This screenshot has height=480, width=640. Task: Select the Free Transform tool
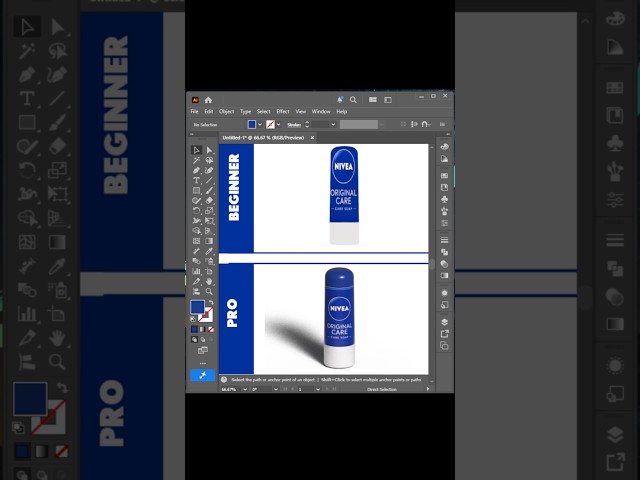tap(209, 221)
